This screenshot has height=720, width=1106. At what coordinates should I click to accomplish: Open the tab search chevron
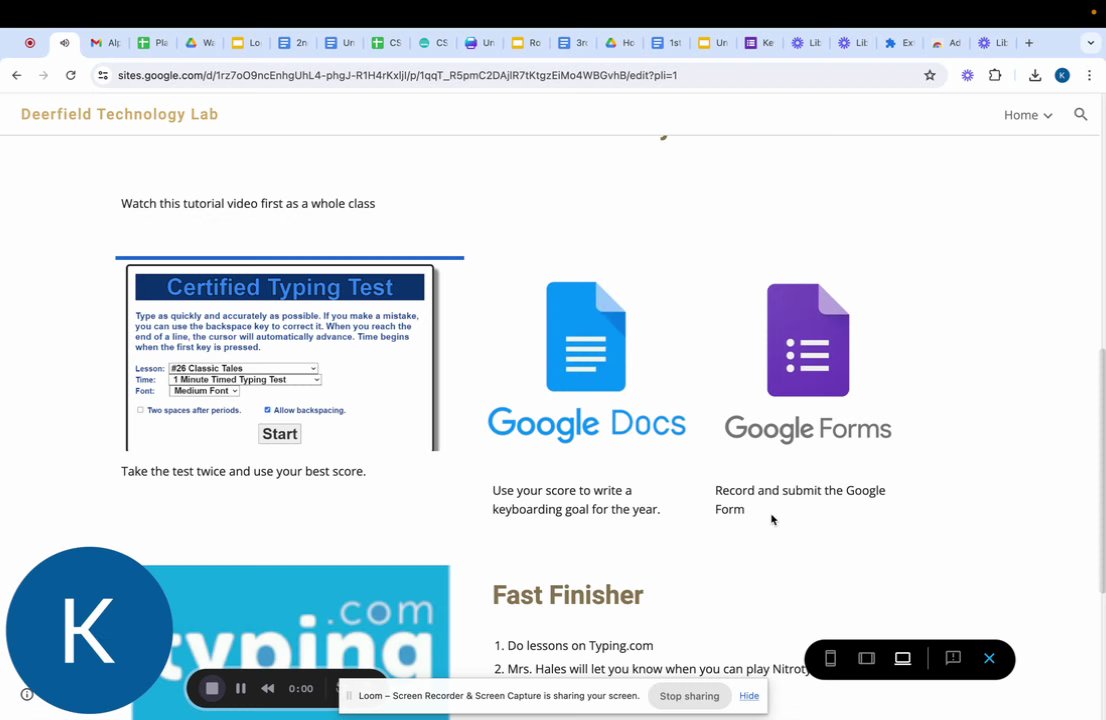click(x=1090, y=43)
